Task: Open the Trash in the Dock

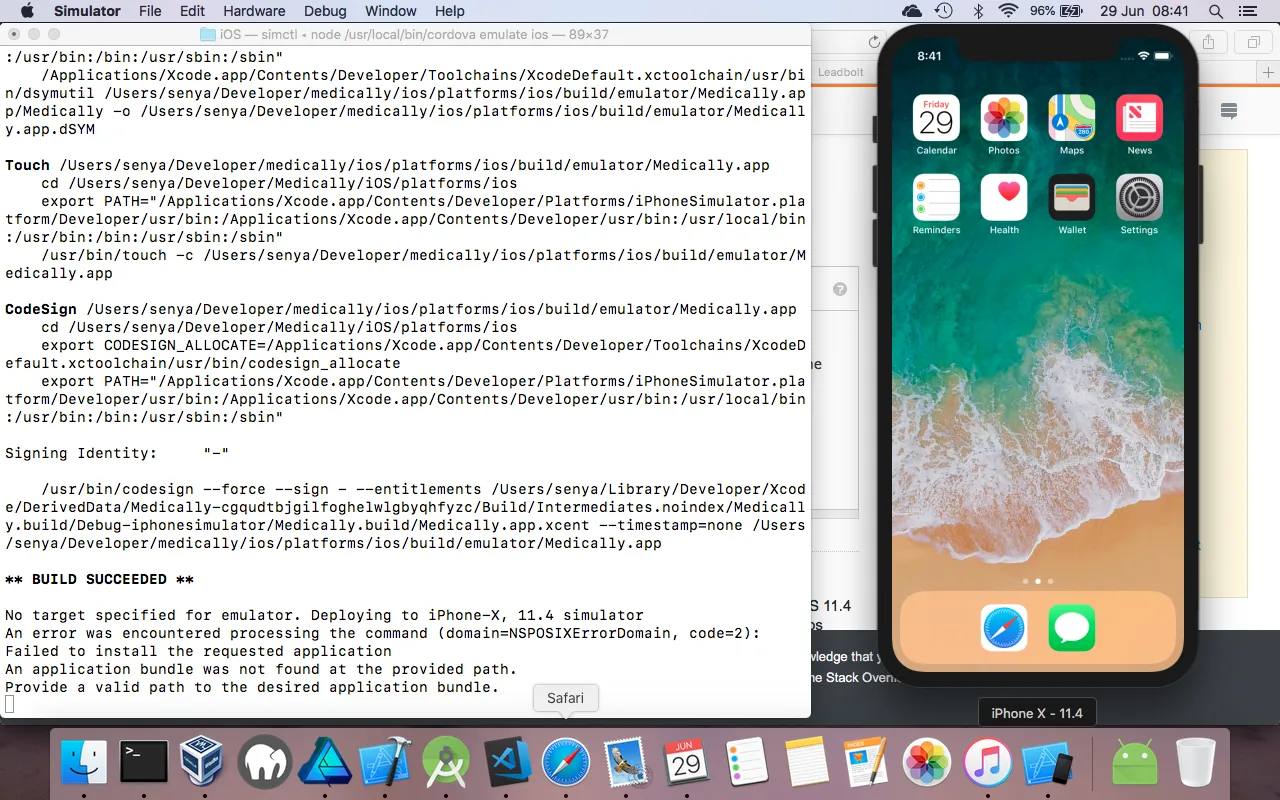Action: tap(1196, 763)
